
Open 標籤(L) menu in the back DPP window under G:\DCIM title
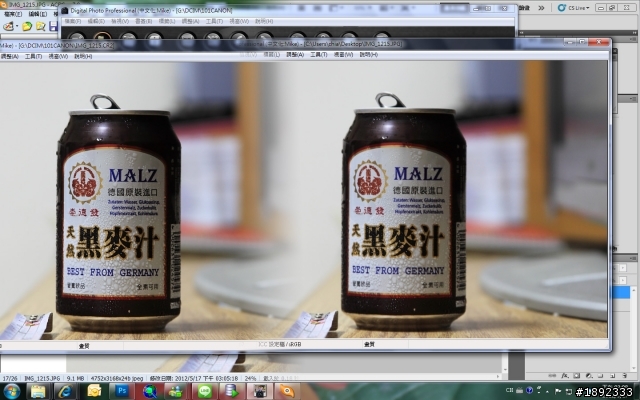(167, 21)
